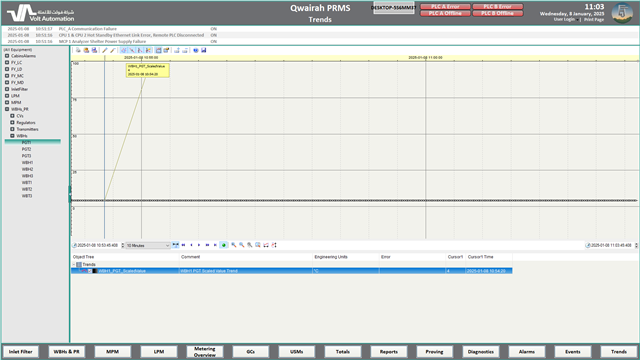Click the third magnifier zoom icon
640x360 pixels.
pyautogui.click(x=249, y=245)
